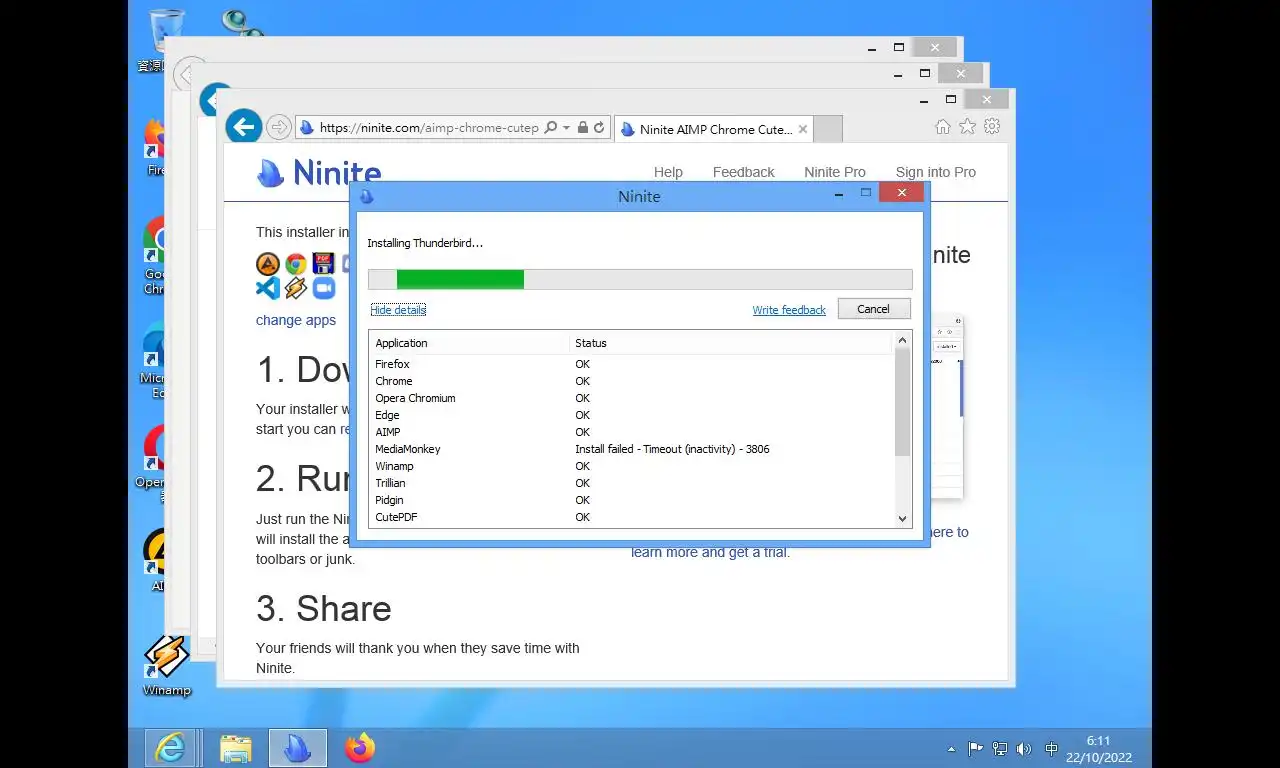Image resolution: width=1280 pixels, height=768 pixels.
Task: Click the search magnifier in address bar
Action: [x=550, y=127]
